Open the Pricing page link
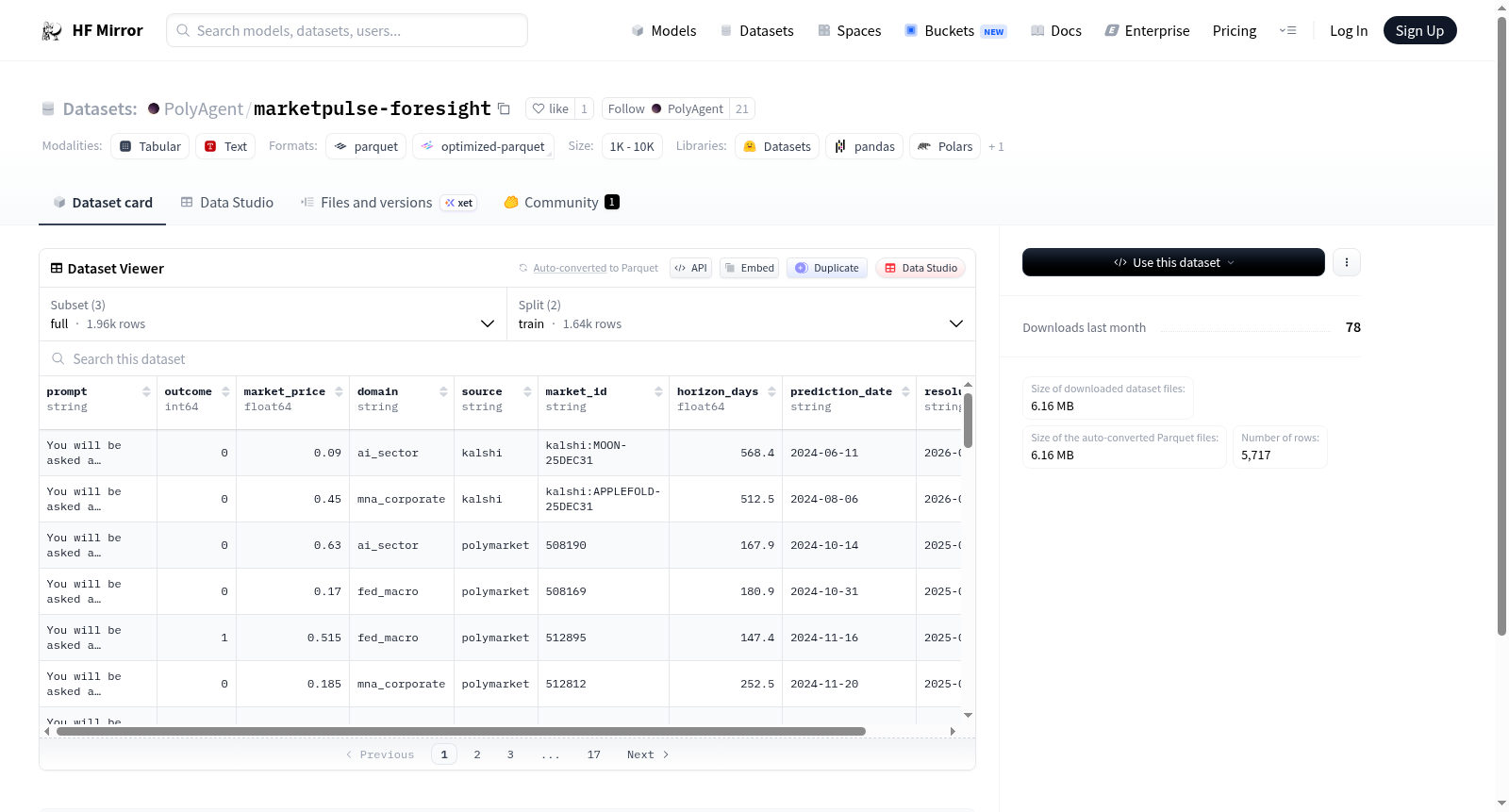 click(1235, 31)
